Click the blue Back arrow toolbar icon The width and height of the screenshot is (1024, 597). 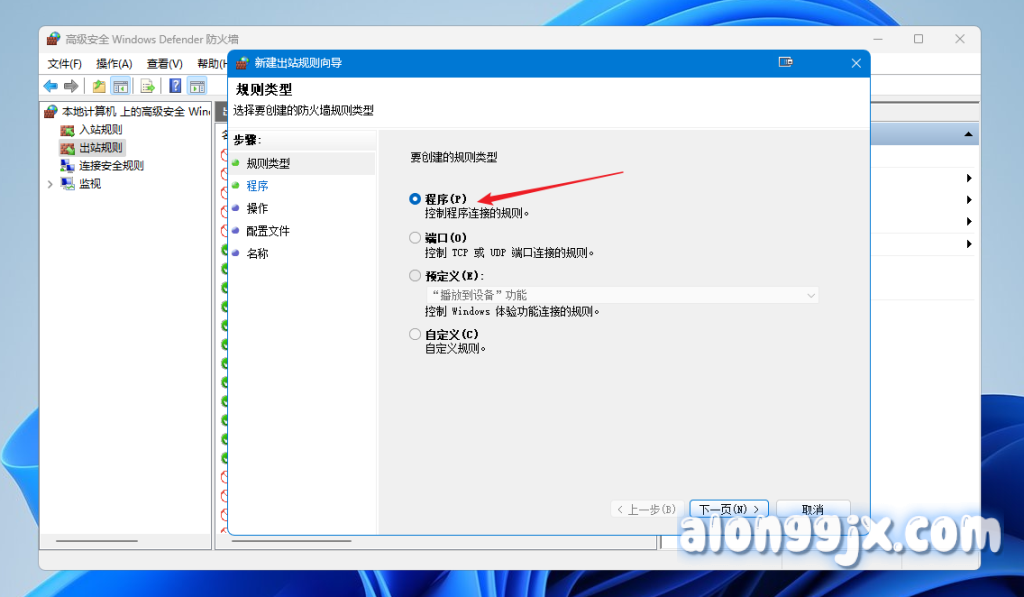coord(50,86)
